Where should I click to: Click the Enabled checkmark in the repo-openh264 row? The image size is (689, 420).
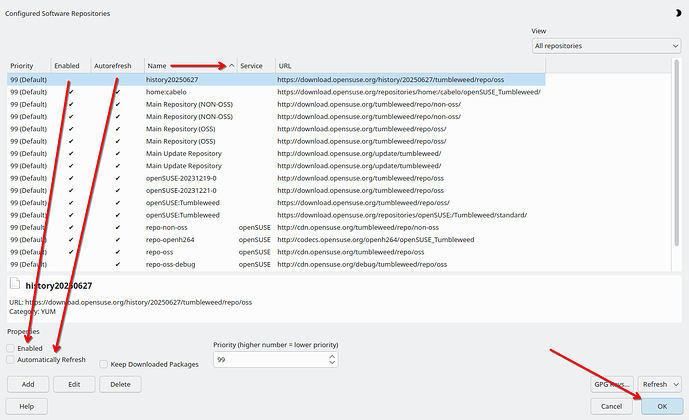pyautogui.click(x=71, y=239)
